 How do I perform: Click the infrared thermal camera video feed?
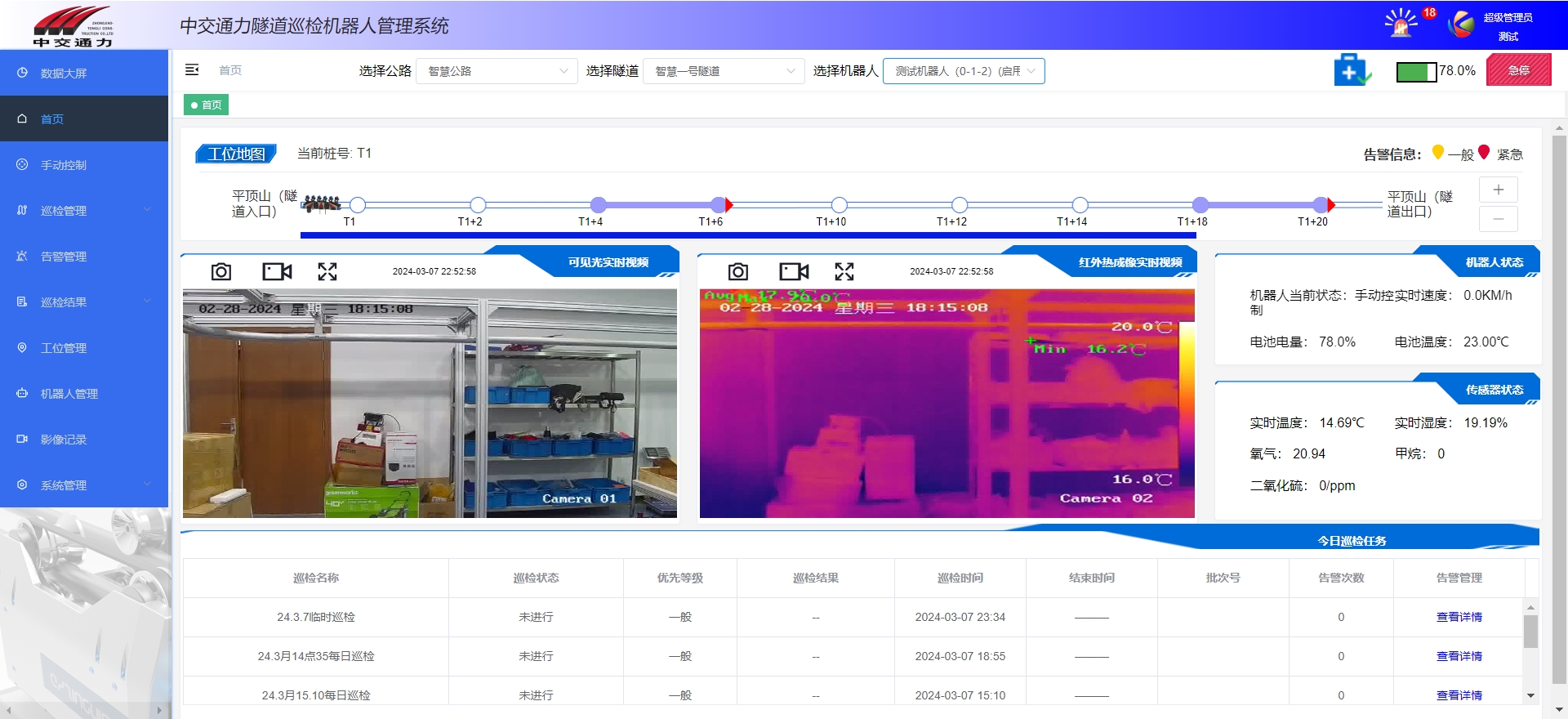pyautogui.click(x=947, y=403)
